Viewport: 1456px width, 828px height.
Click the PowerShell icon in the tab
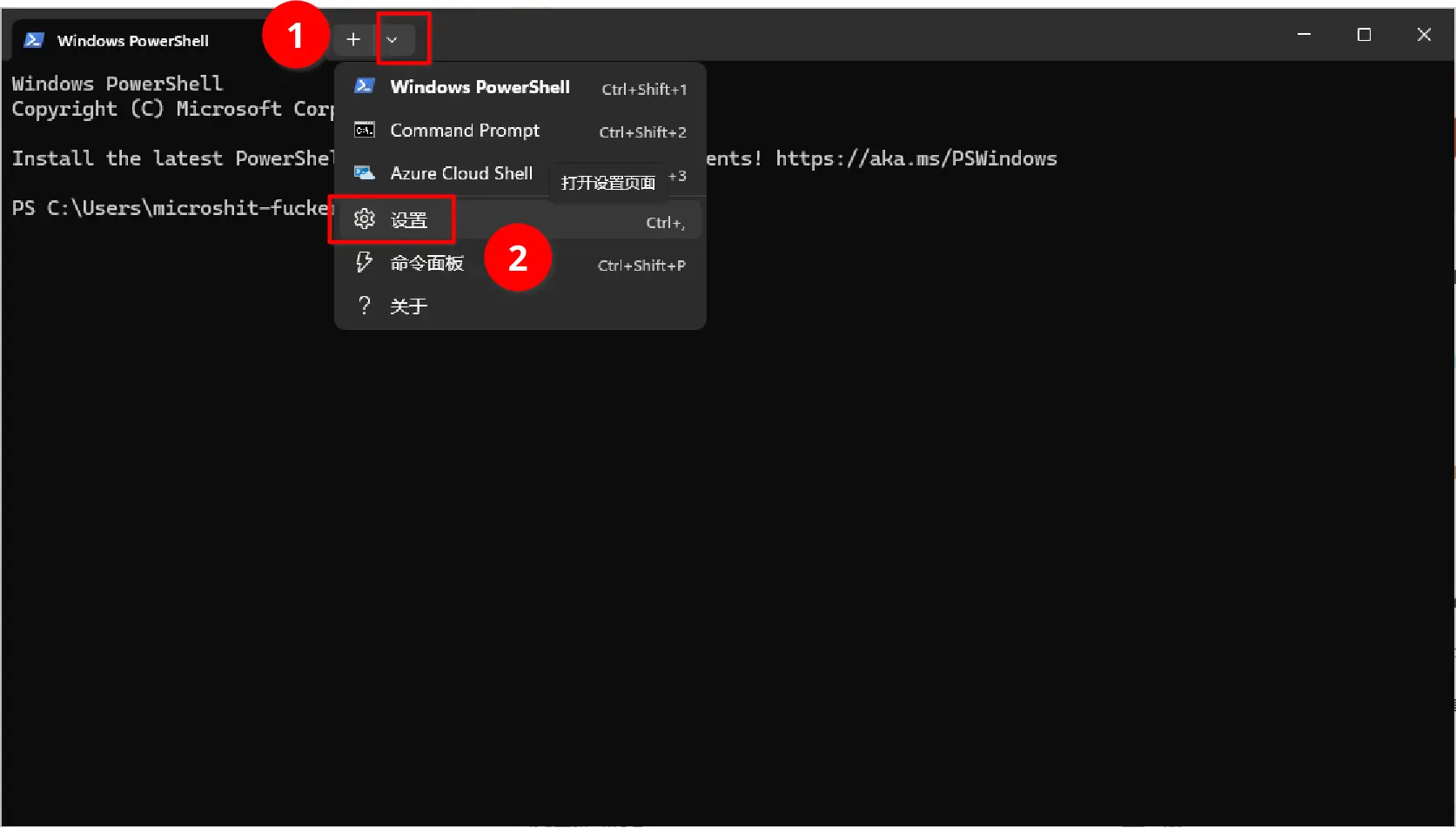click(34, 40)
